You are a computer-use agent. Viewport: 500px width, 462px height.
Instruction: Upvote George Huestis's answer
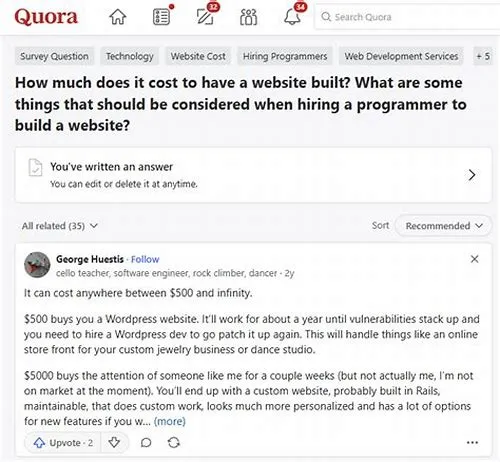point(63,443)
